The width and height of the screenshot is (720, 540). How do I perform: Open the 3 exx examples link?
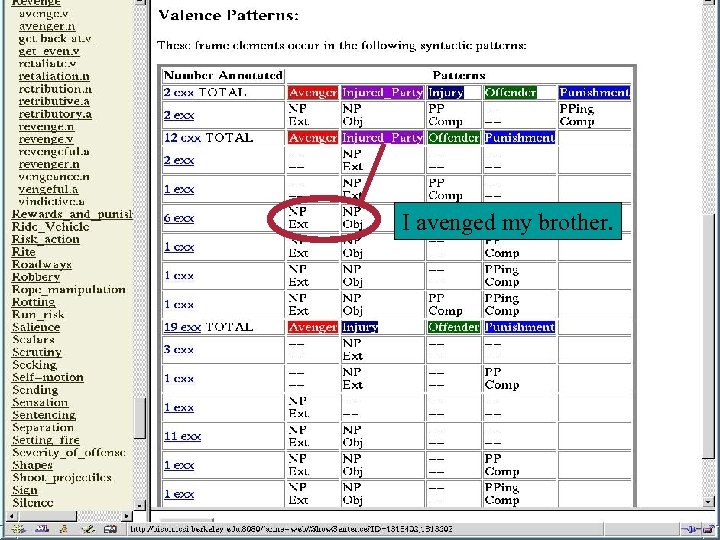[179, 349]
